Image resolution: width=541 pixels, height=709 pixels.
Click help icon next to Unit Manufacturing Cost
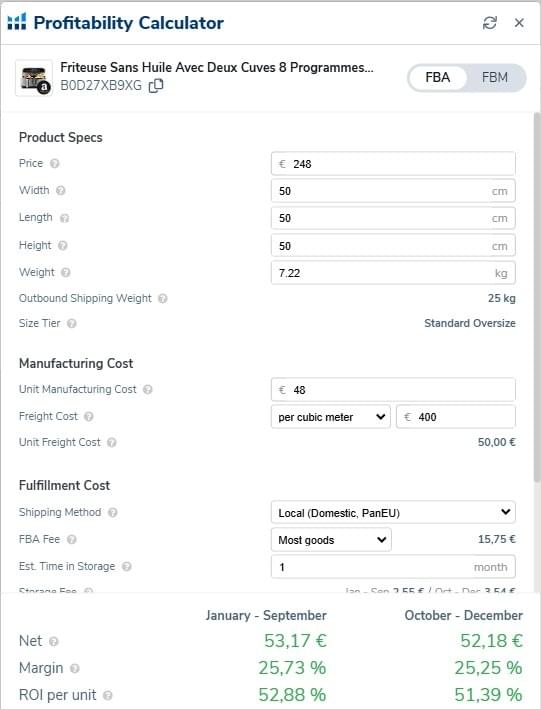(x=148, y=390)
